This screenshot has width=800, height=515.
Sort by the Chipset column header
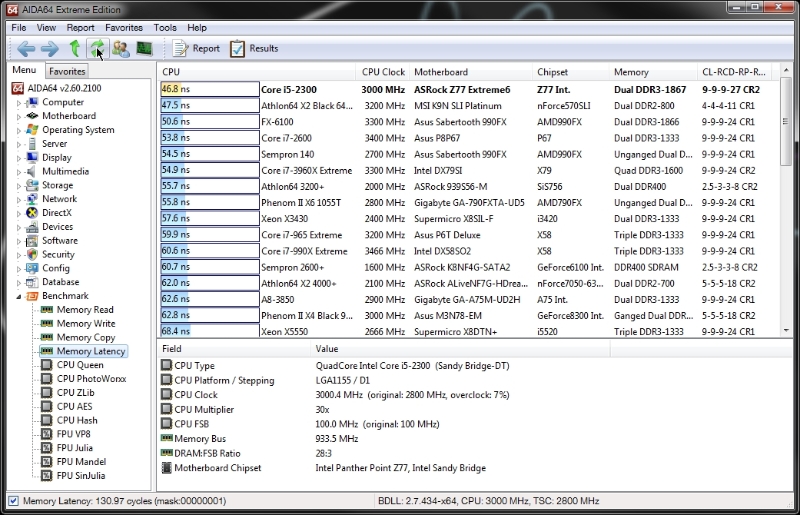pyautogui.click(x=570, y=72)
